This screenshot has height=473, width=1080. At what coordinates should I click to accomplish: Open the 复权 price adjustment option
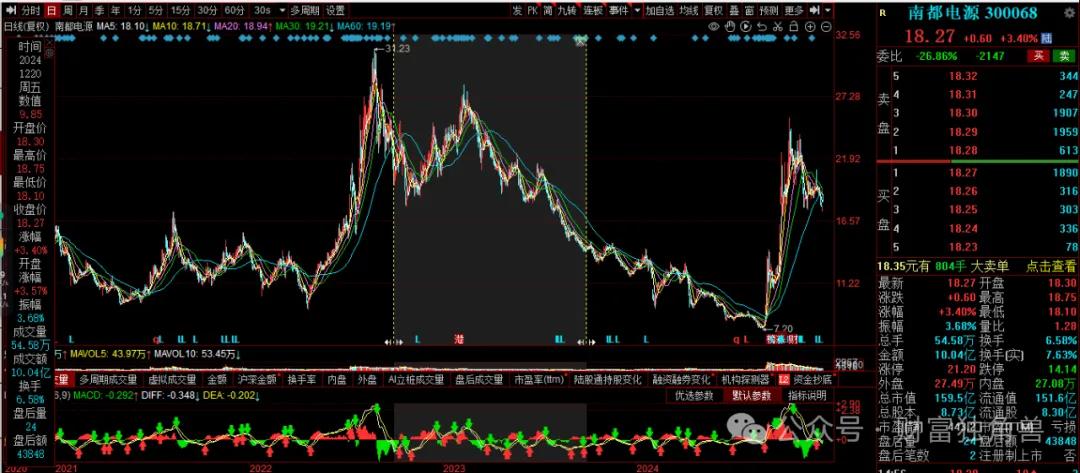click(x=714, y=10)
